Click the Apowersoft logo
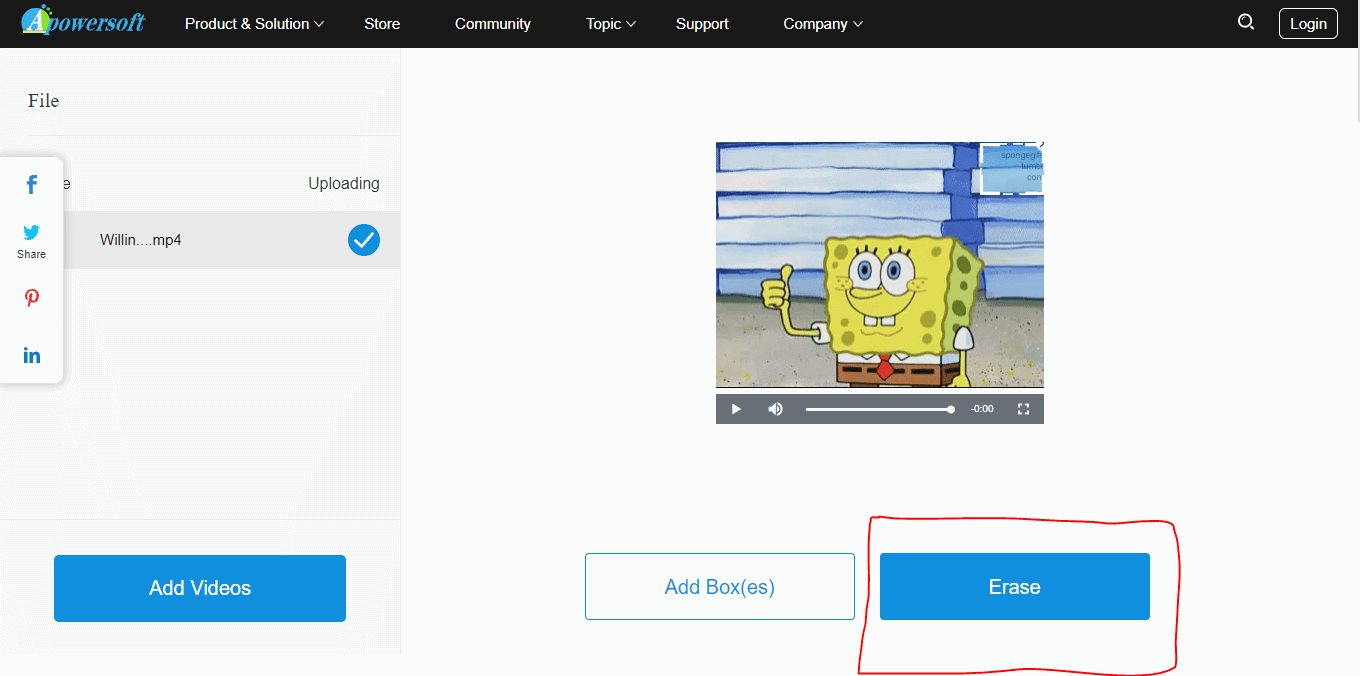Image resolution: width=1360 pixels, height=676 pixels. pos(83,21)
